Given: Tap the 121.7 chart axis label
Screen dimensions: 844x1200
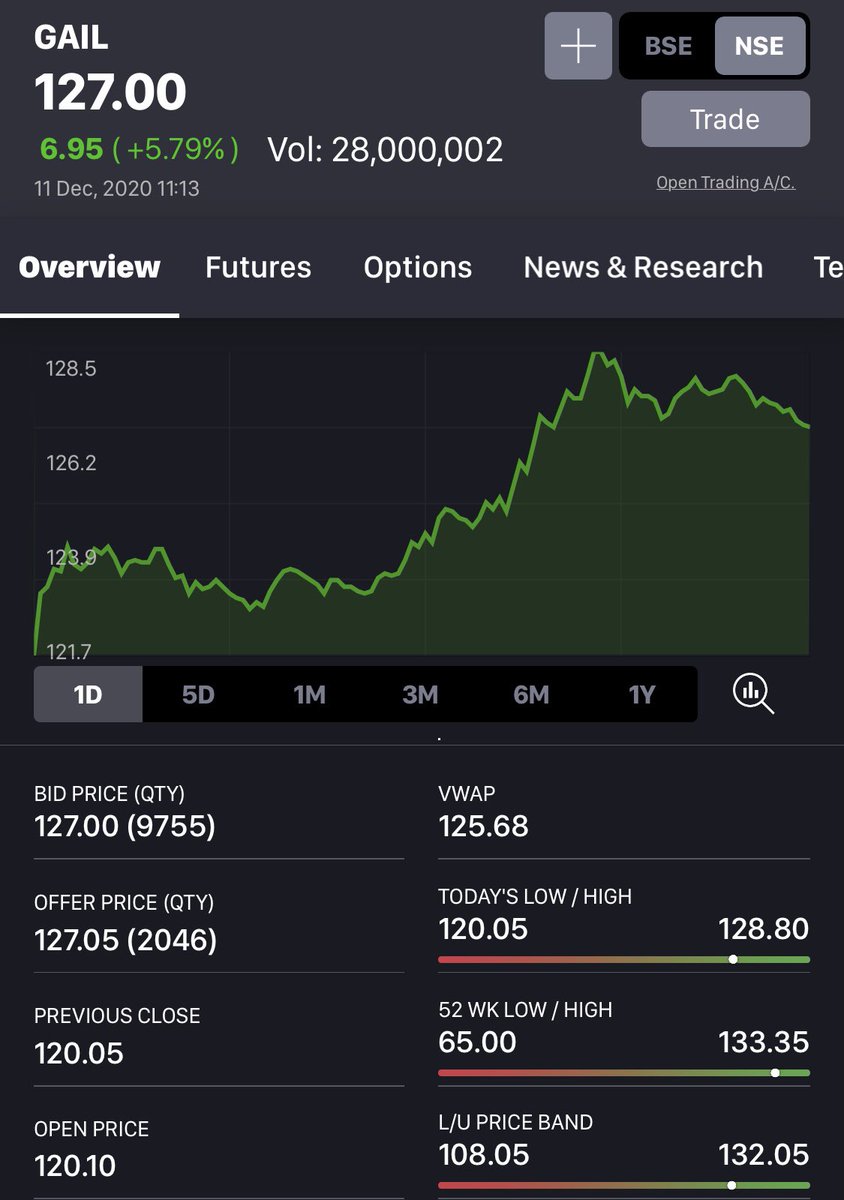Looking at the screenshot, I should point(68,652).
